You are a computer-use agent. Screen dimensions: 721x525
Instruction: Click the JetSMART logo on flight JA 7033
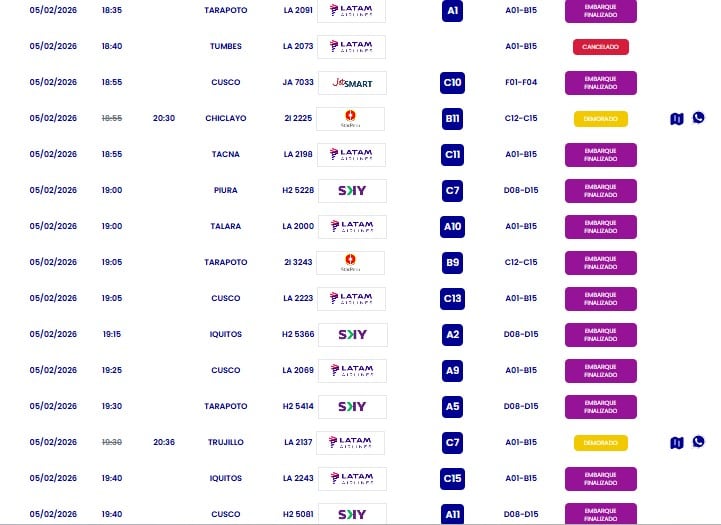pos(352,83)
